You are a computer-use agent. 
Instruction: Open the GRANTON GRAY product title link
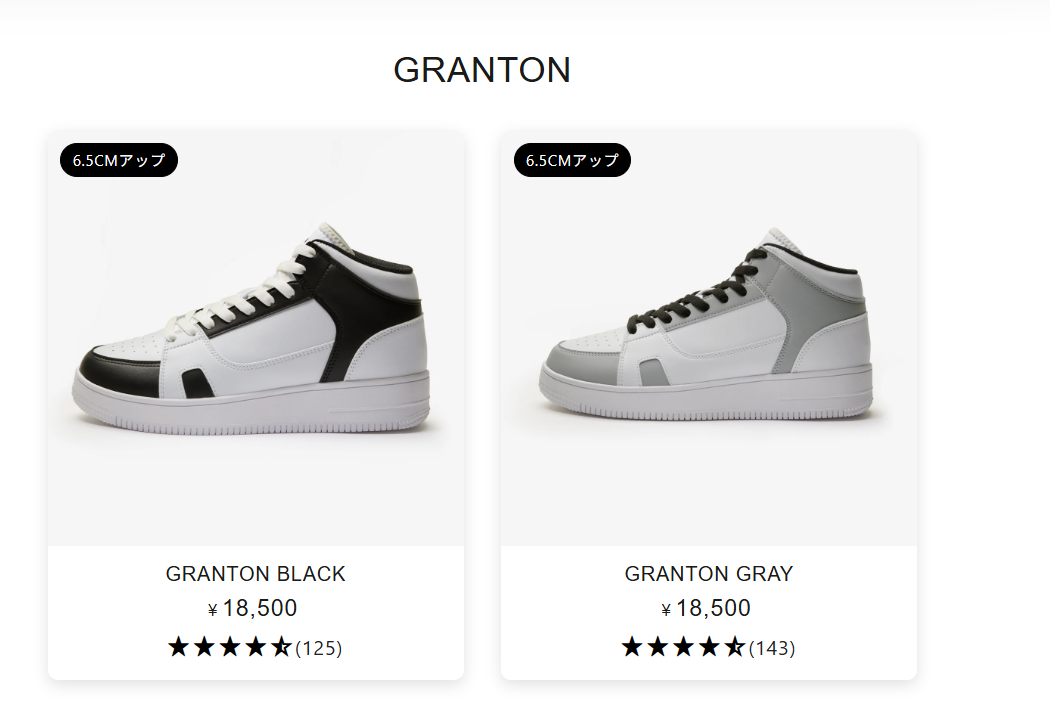(x=708, y=574)
